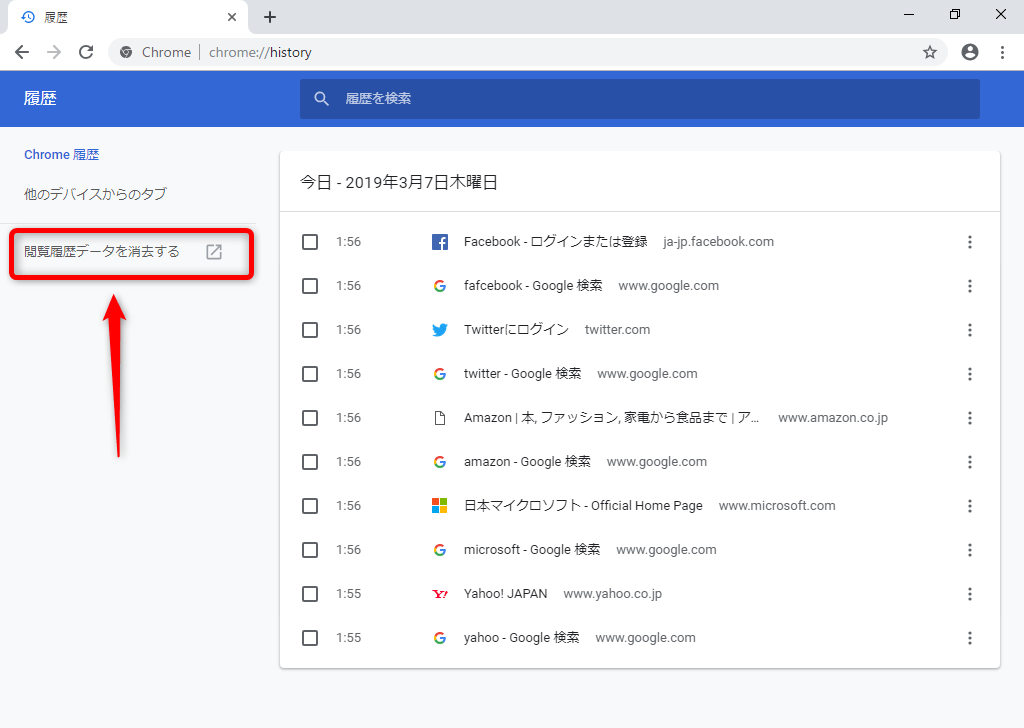
Task: Bookmark this page with star icon
Action: (929, 52)
